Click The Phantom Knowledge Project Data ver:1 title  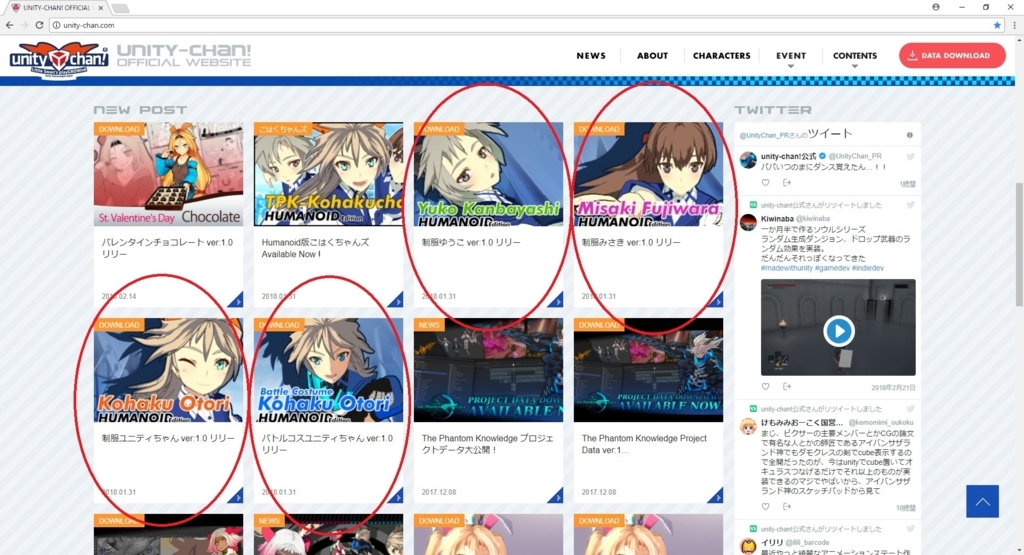[x=644, y=444]
